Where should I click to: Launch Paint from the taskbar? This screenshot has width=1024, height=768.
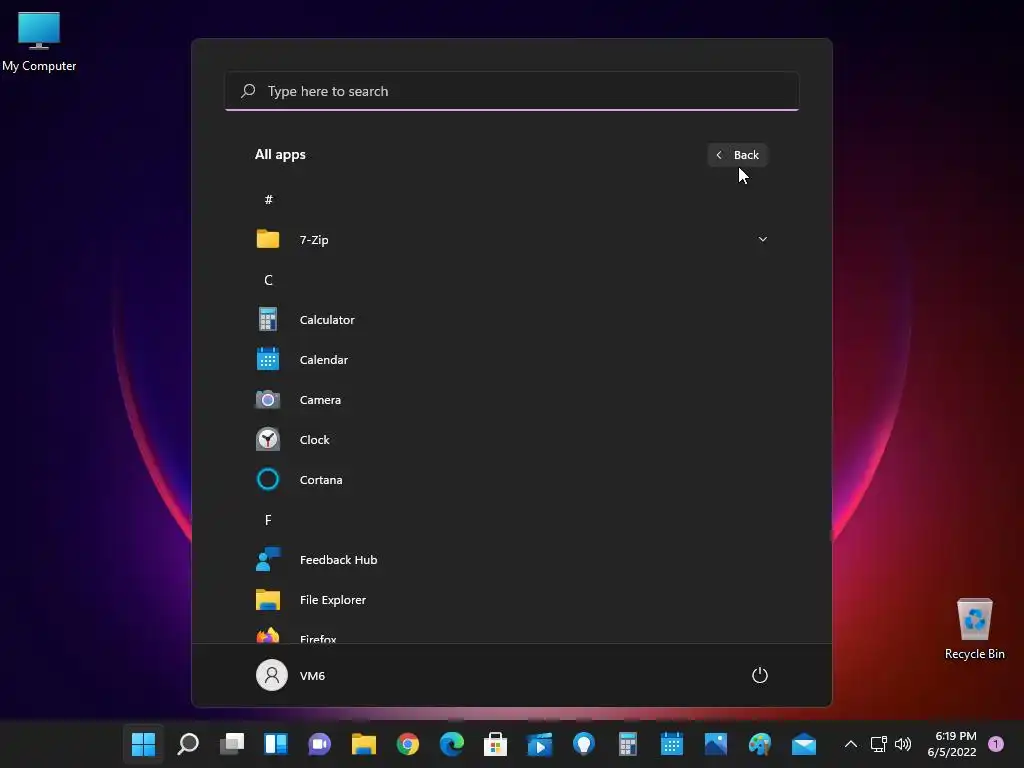760,743
